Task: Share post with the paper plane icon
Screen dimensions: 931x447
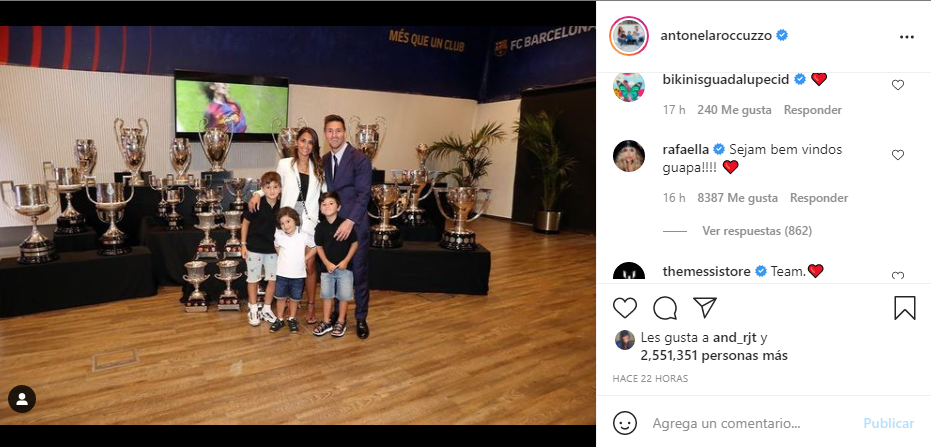Action: pyautogui.click(x=705, y=308)
